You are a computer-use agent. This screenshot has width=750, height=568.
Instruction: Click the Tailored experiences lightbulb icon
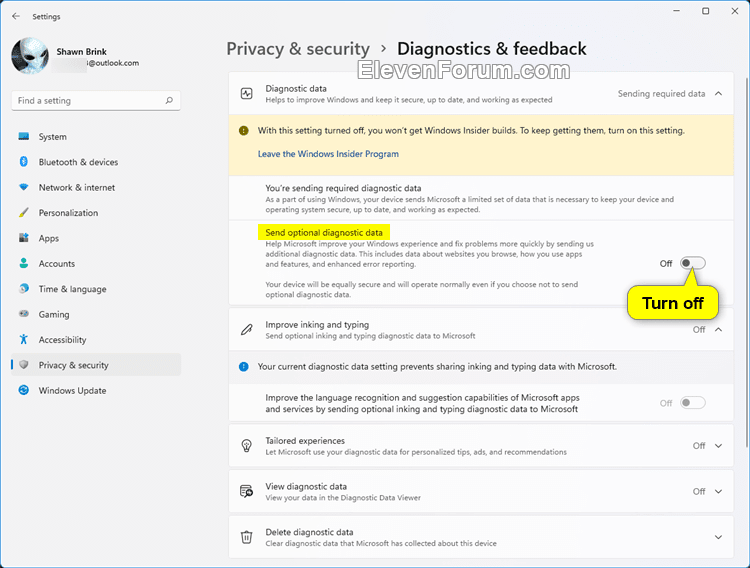coord(246,446)
